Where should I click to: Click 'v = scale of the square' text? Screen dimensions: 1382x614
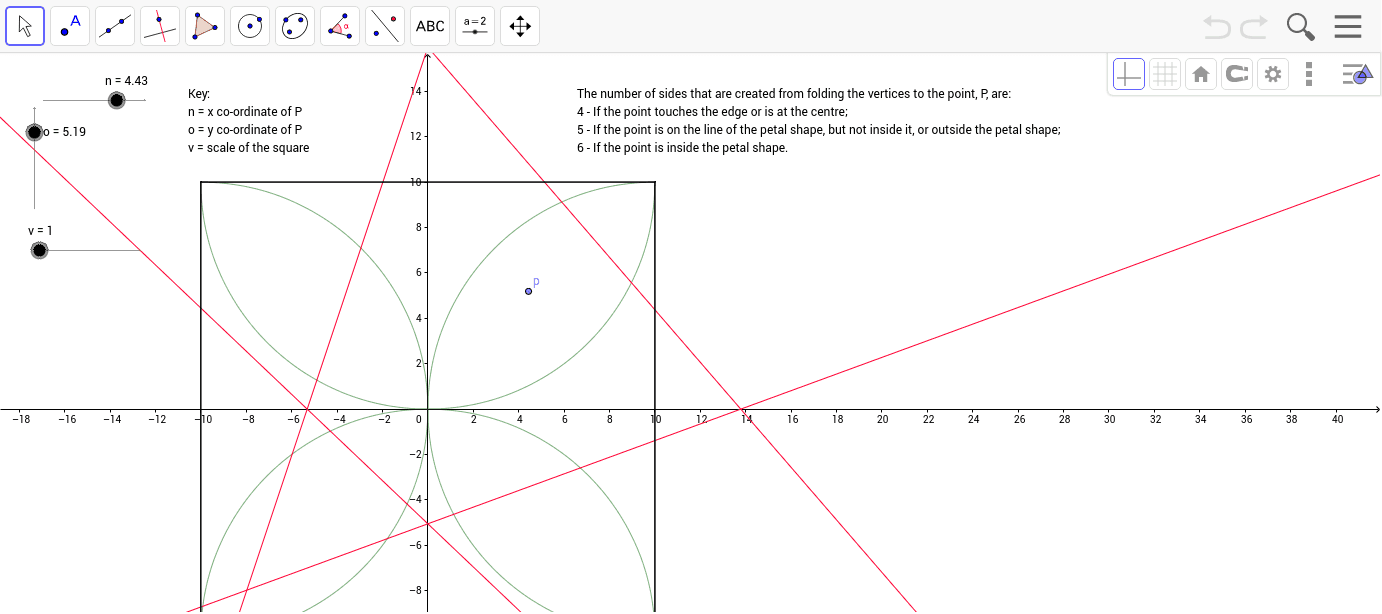tap(249, 148)
